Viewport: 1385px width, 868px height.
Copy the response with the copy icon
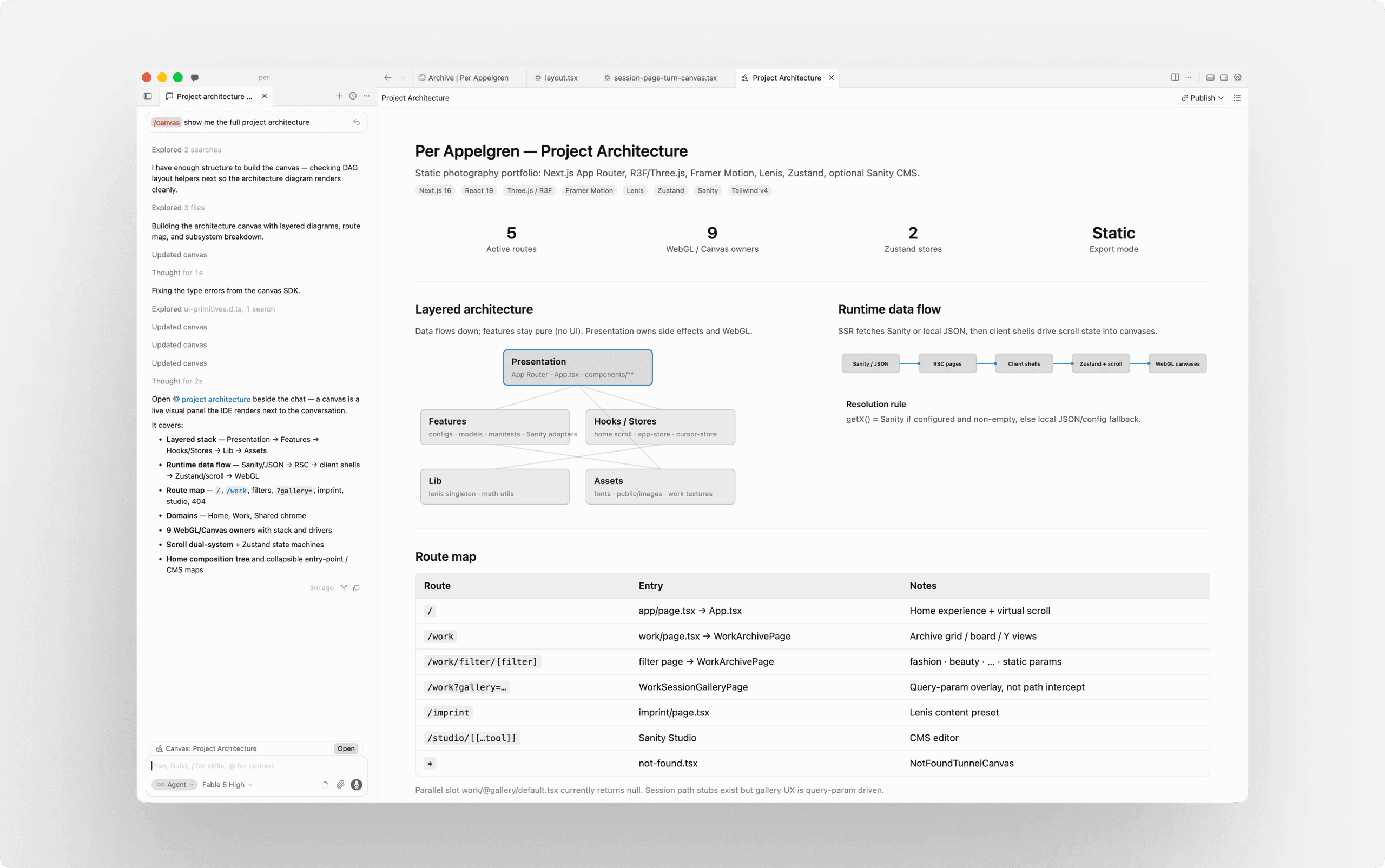point(357,588)
